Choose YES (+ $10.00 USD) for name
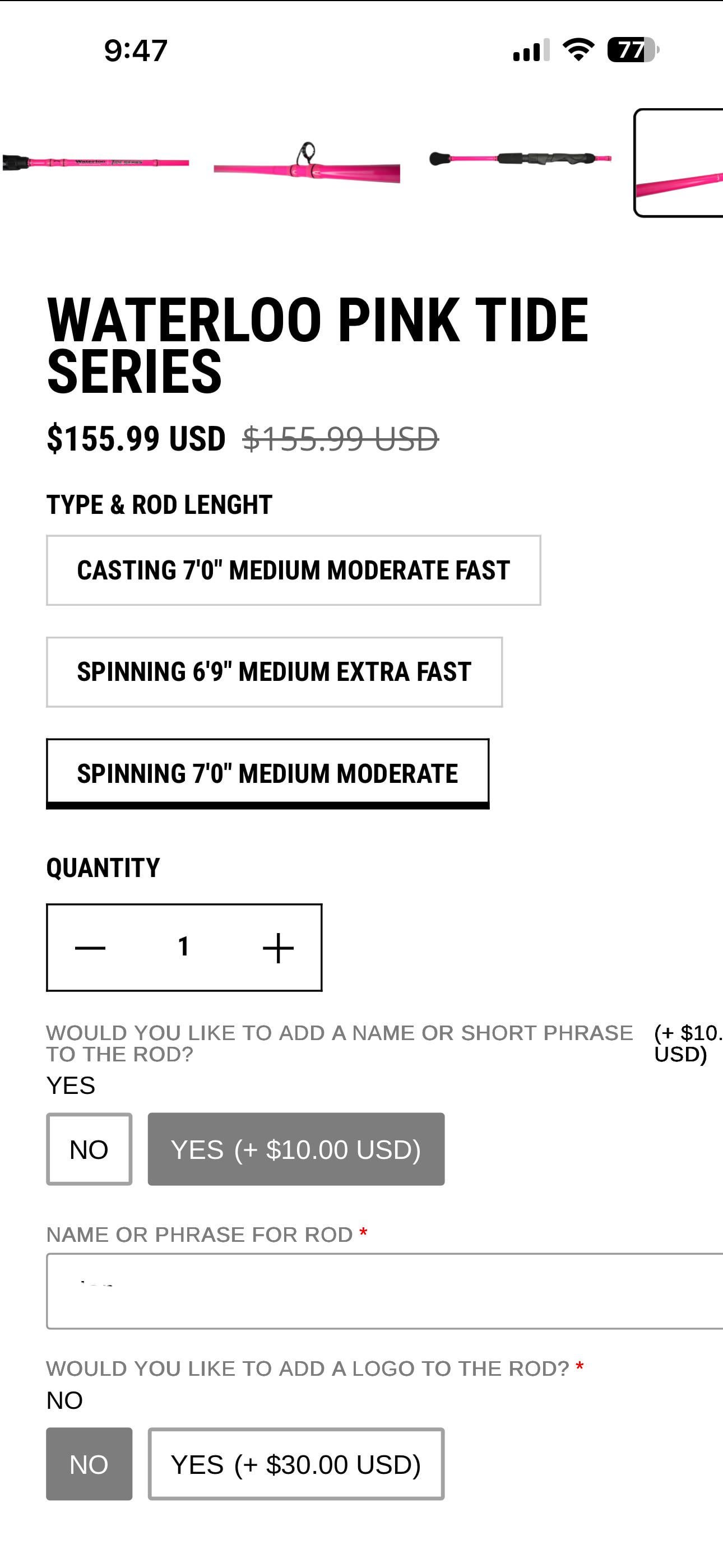 click(296, 1149)
